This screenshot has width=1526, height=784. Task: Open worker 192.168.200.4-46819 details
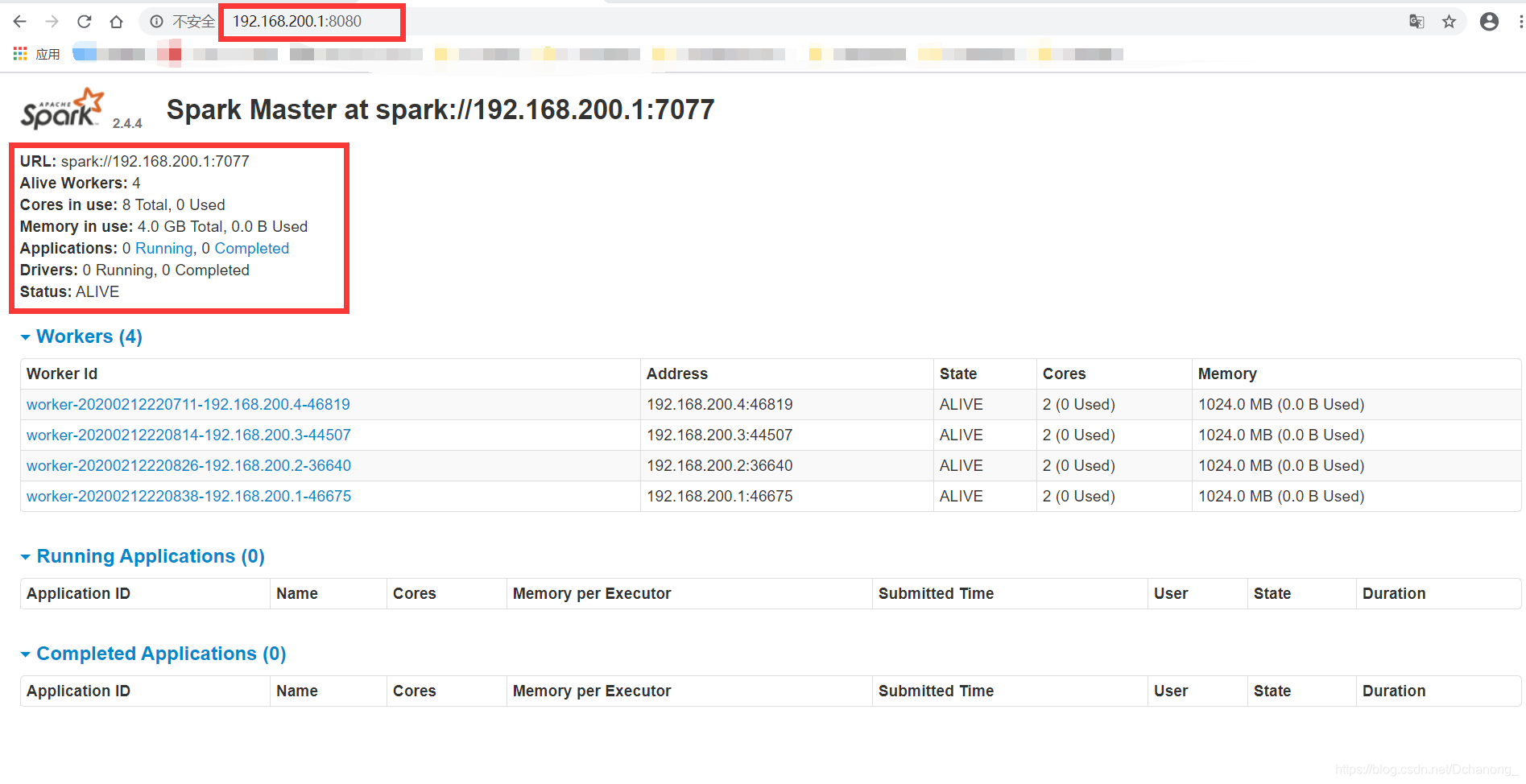(188, 405)
